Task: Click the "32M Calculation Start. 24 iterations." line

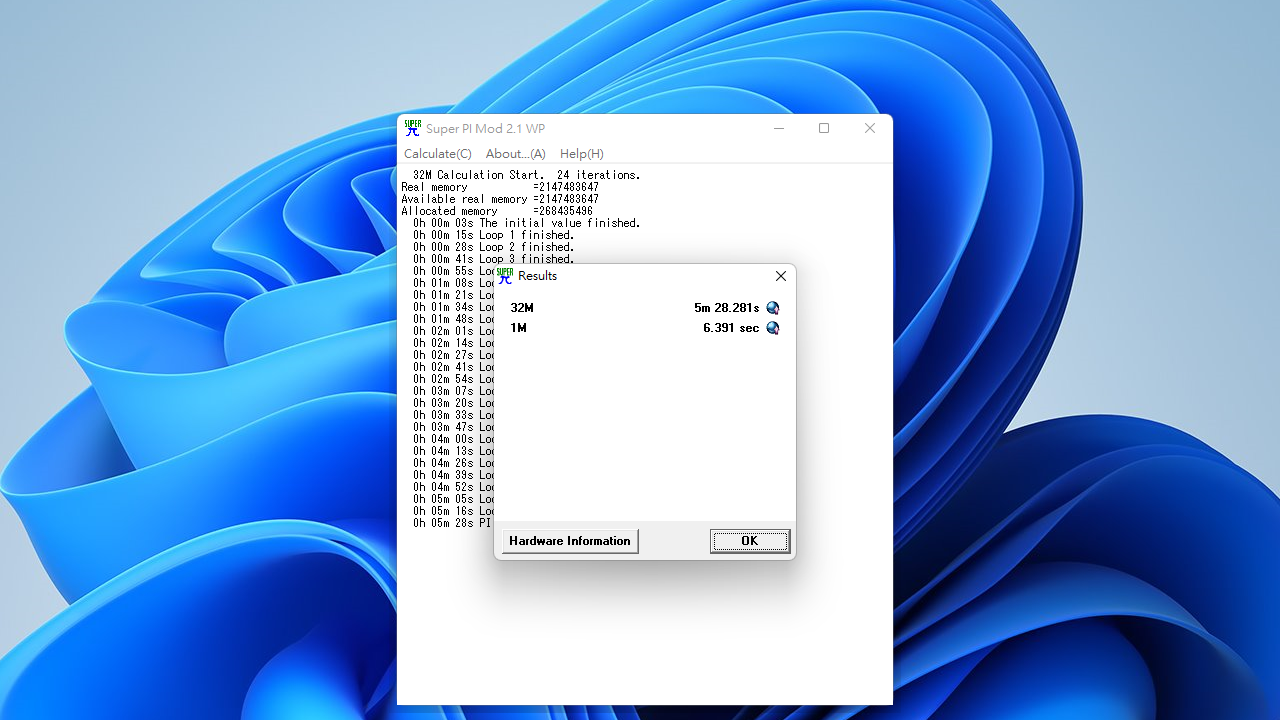Action: coord(527,175)
